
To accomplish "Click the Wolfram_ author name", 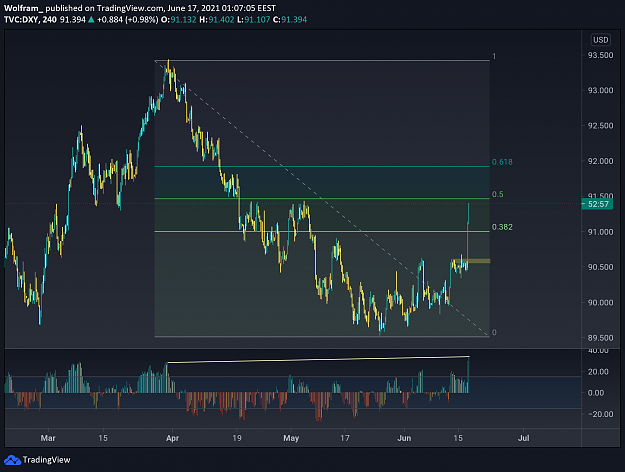I will (x=23, y=8).
